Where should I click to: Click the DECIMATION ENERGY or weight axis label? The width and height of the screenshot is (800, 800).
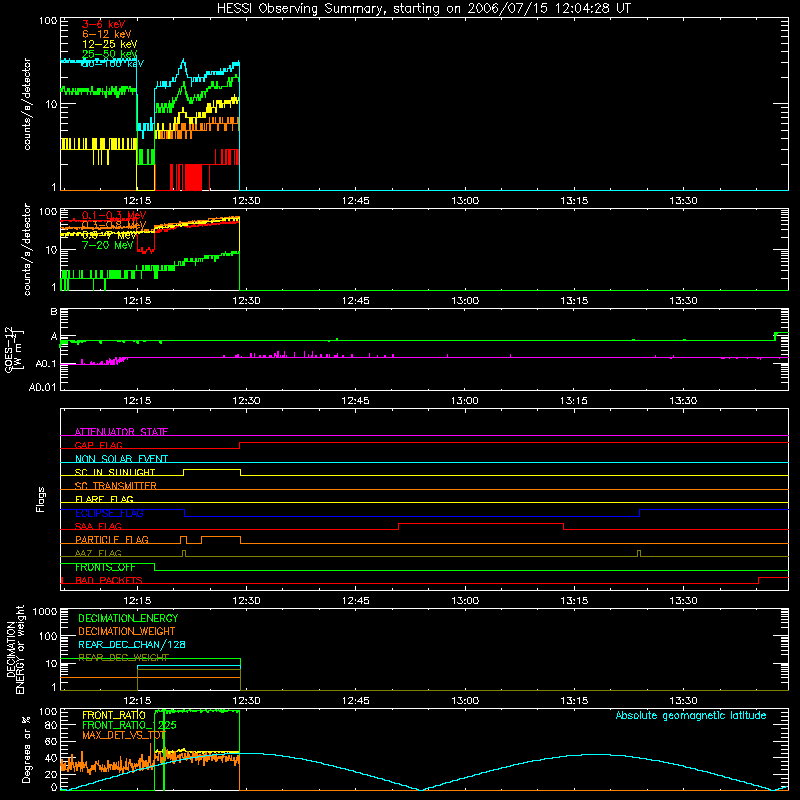click(15, 649)
